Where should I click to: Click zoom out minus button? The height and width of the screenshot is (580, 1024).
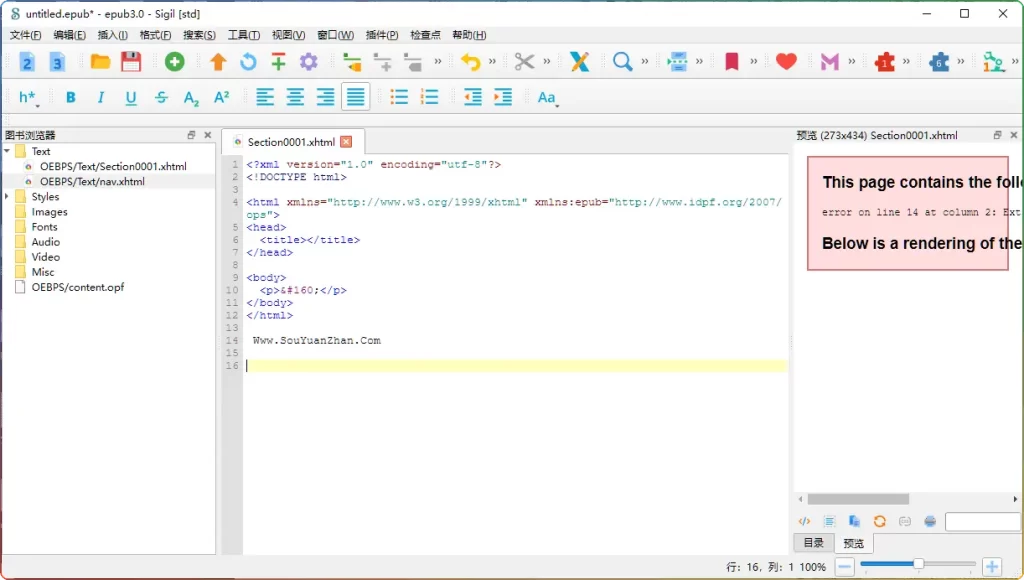[x=844, y=567]
